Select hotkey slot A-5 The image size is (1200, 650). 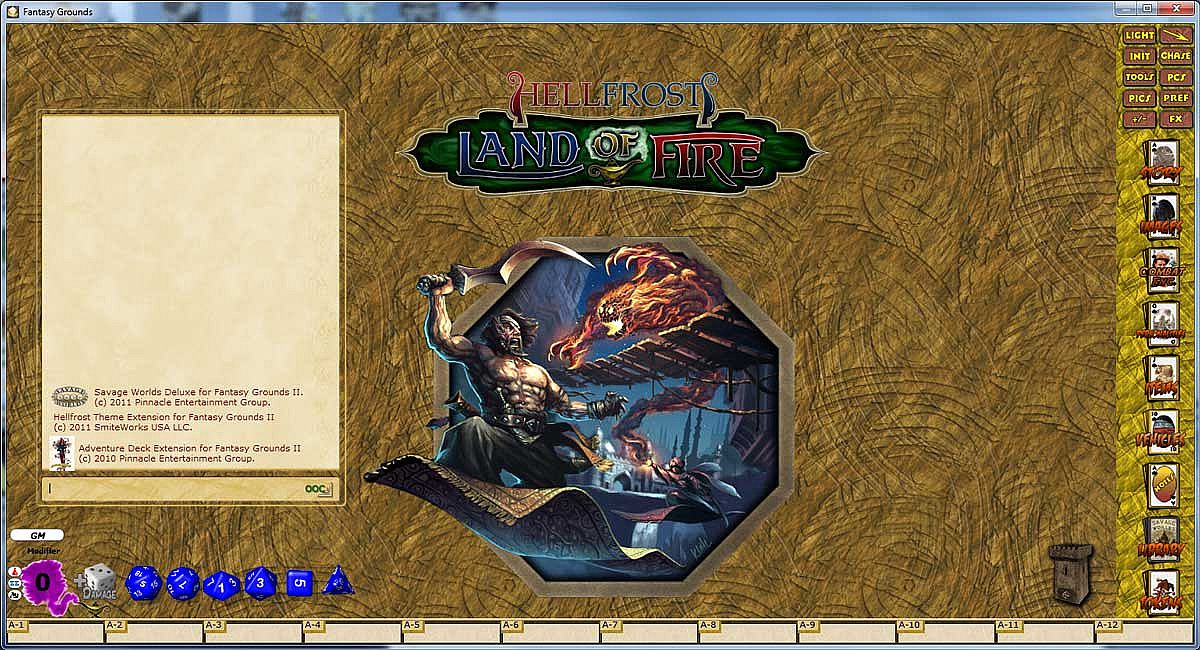point(451,633)
